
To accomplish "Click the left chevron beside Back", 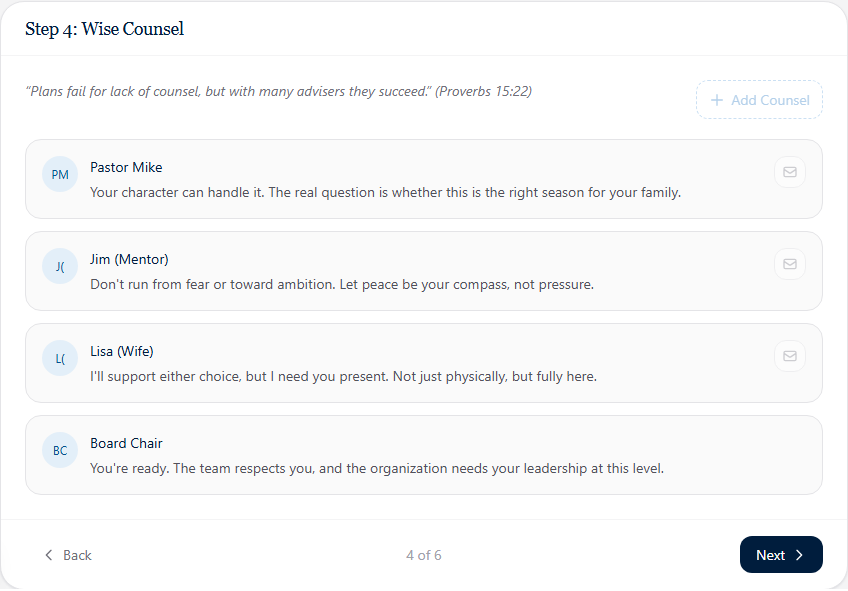I will [48, 554].
